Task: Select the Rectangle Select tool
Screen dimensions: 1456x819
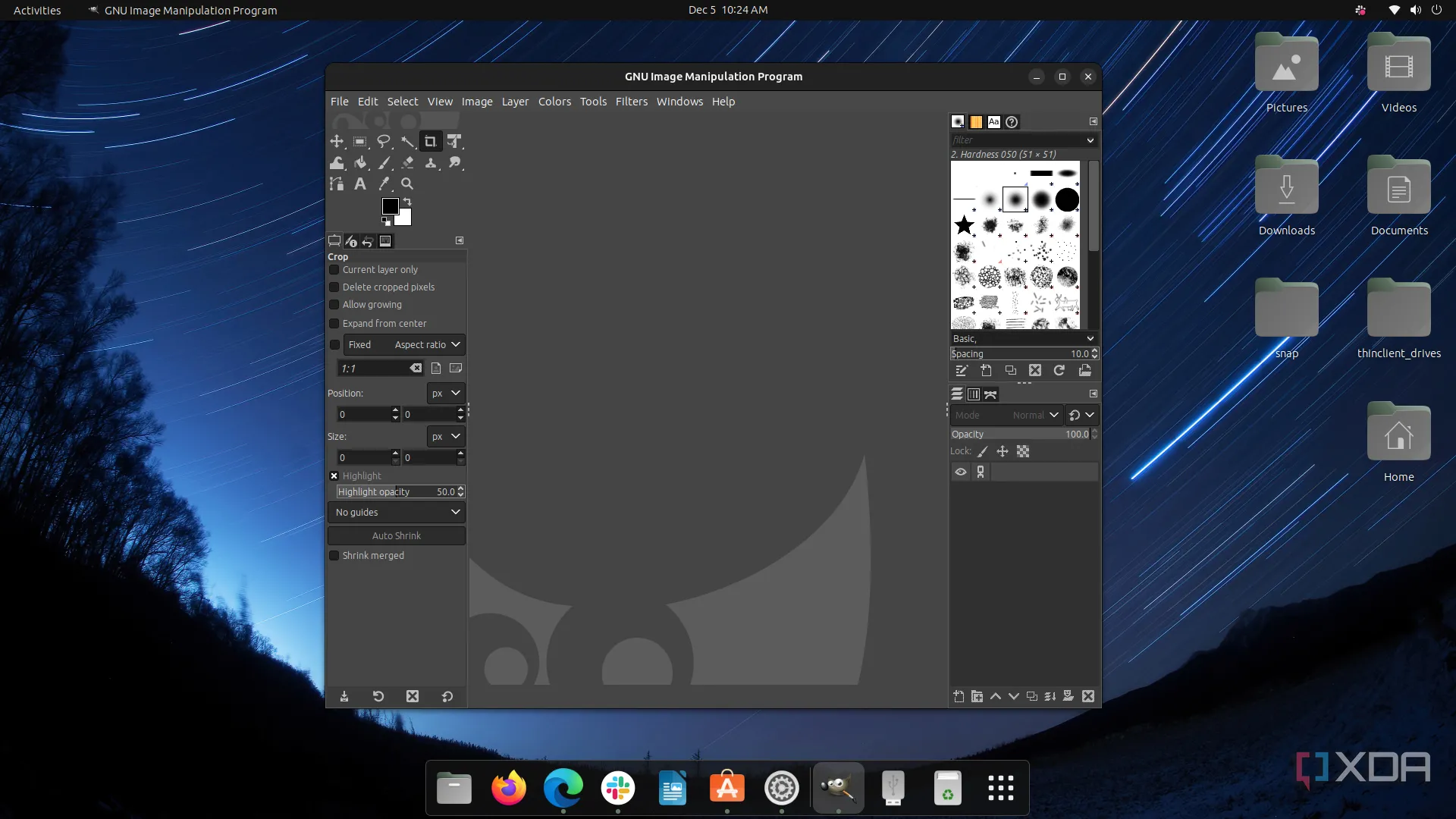Action: pyautogui.click(x=360, y=142)
